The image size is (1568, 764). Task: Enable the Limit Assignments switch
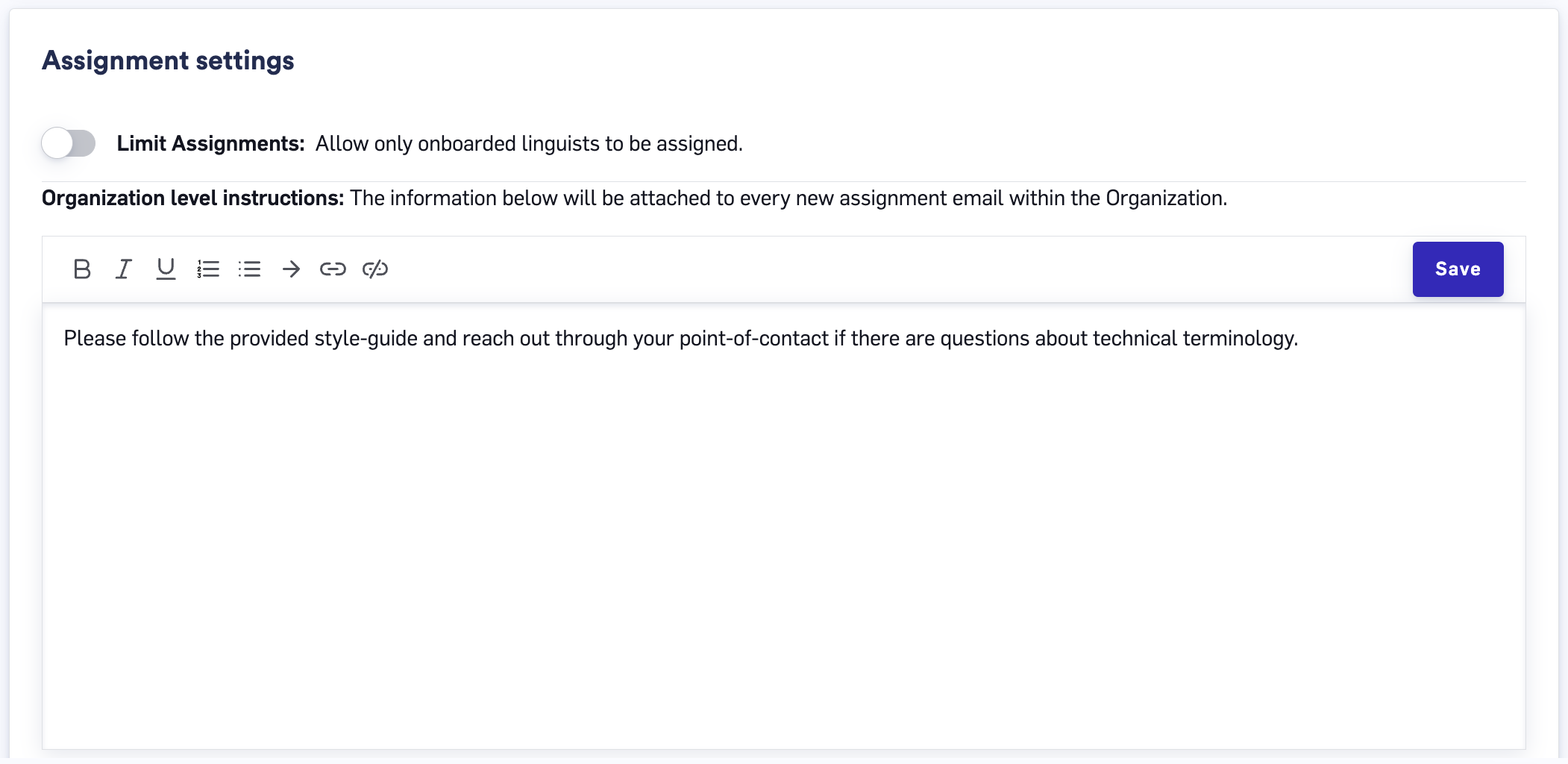[x=69, y=143]
